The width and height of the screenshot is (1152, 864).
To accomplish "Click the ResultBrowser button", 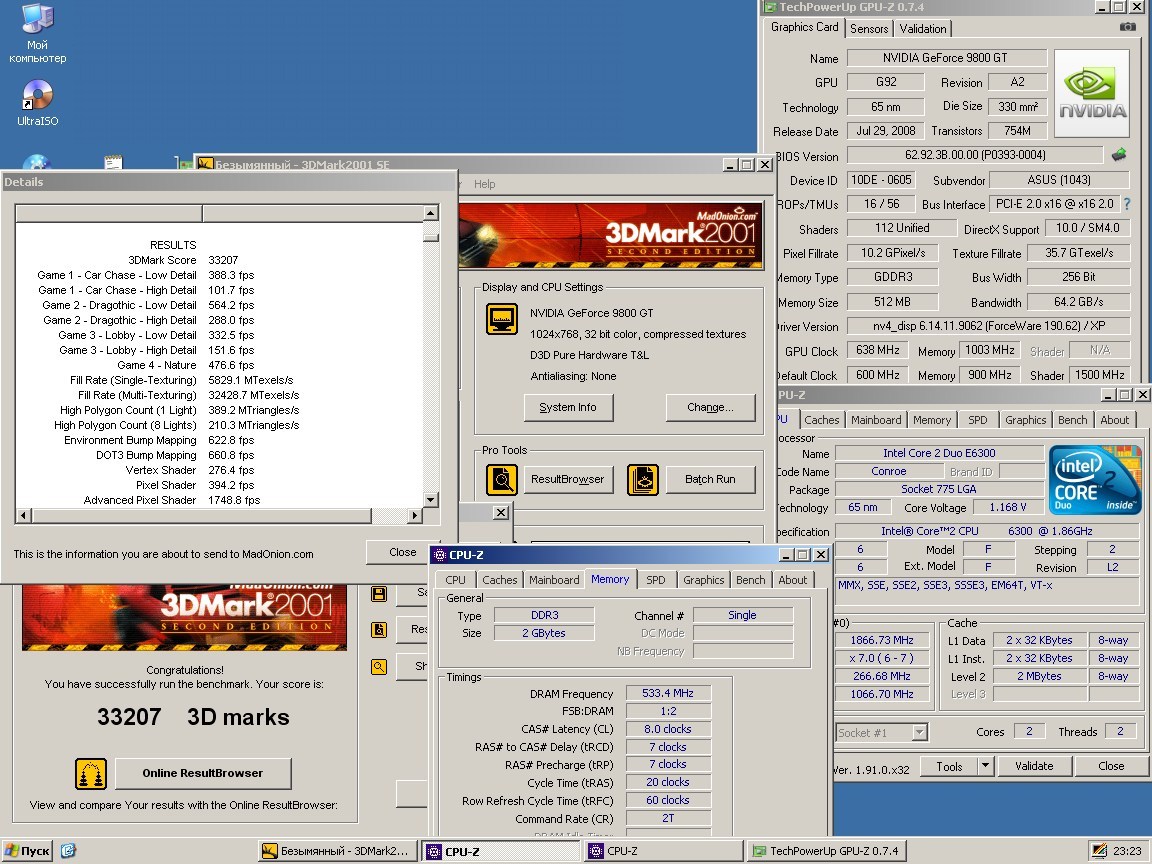I will tap(568, 479).
